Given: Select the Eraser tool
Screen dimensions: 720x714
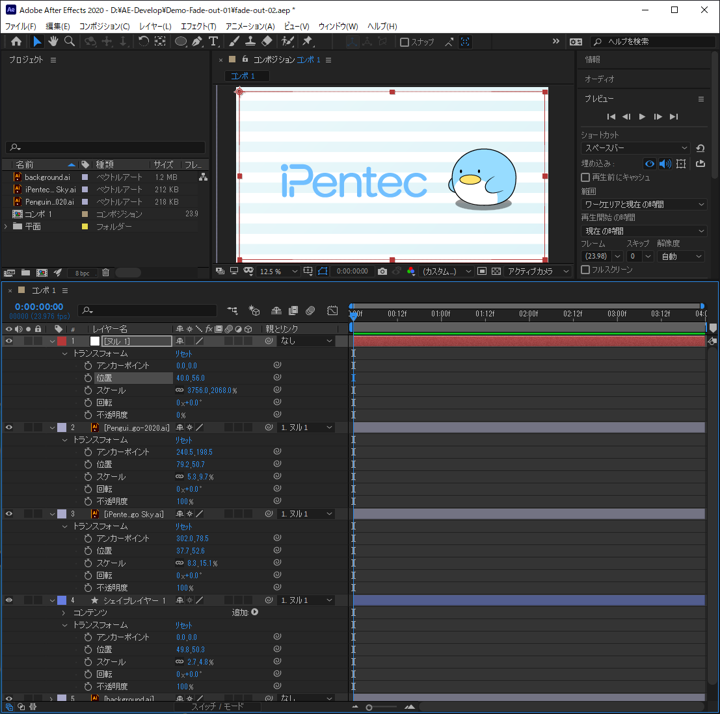Looking at the screenshot, I should (266, 41).
